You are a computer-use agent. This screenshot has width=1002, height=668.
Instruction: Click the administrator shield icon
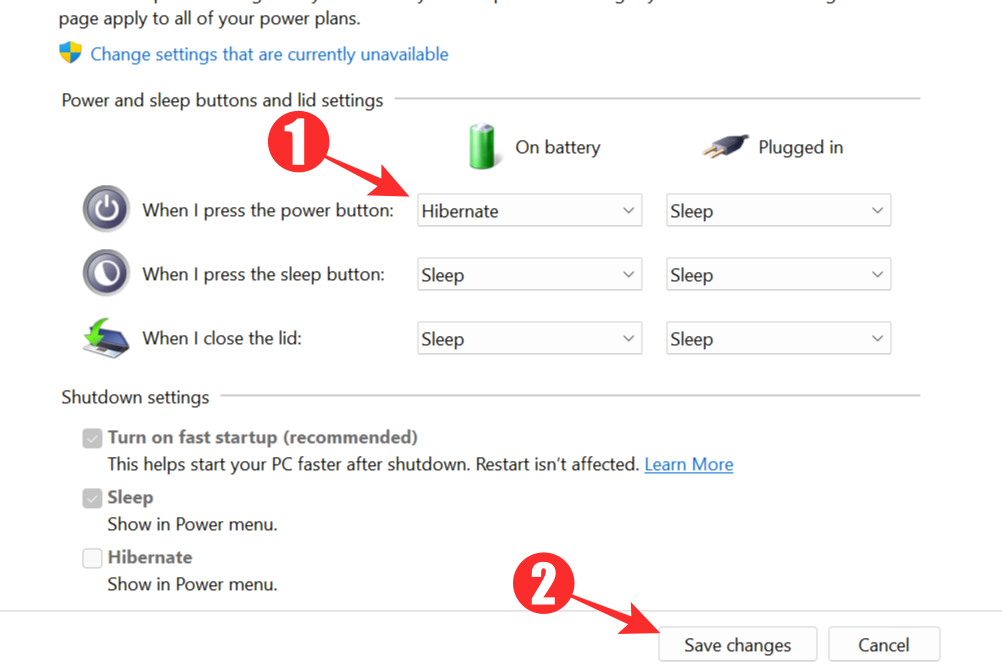70,53
